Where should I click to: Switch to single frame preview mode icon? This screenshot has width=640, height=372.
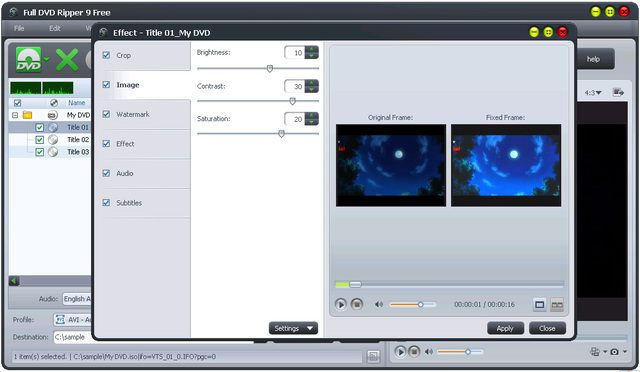[540, 305]
